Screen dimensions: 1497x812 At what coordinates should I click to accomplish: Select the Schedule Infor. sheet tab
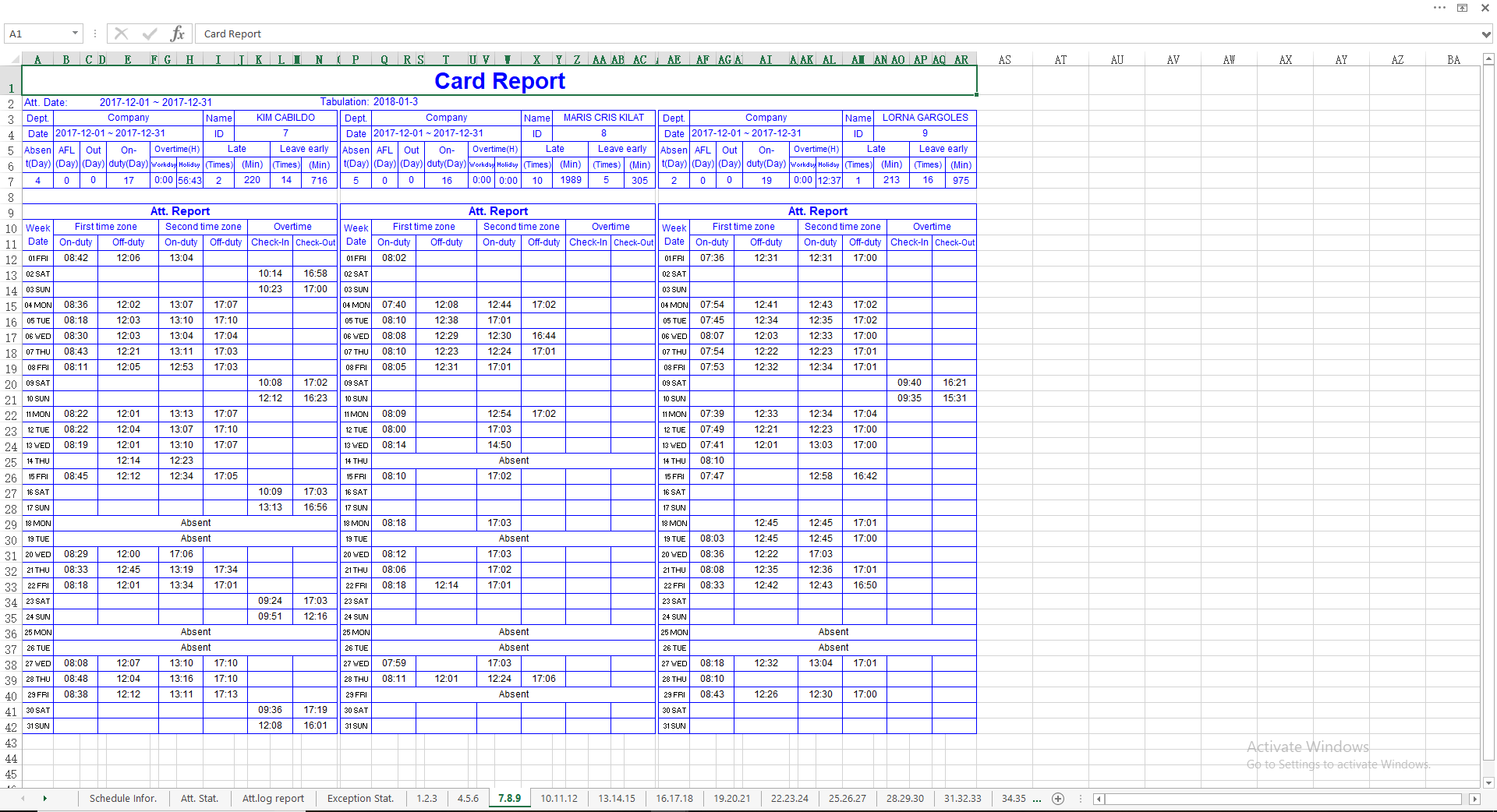coord(122,798)
